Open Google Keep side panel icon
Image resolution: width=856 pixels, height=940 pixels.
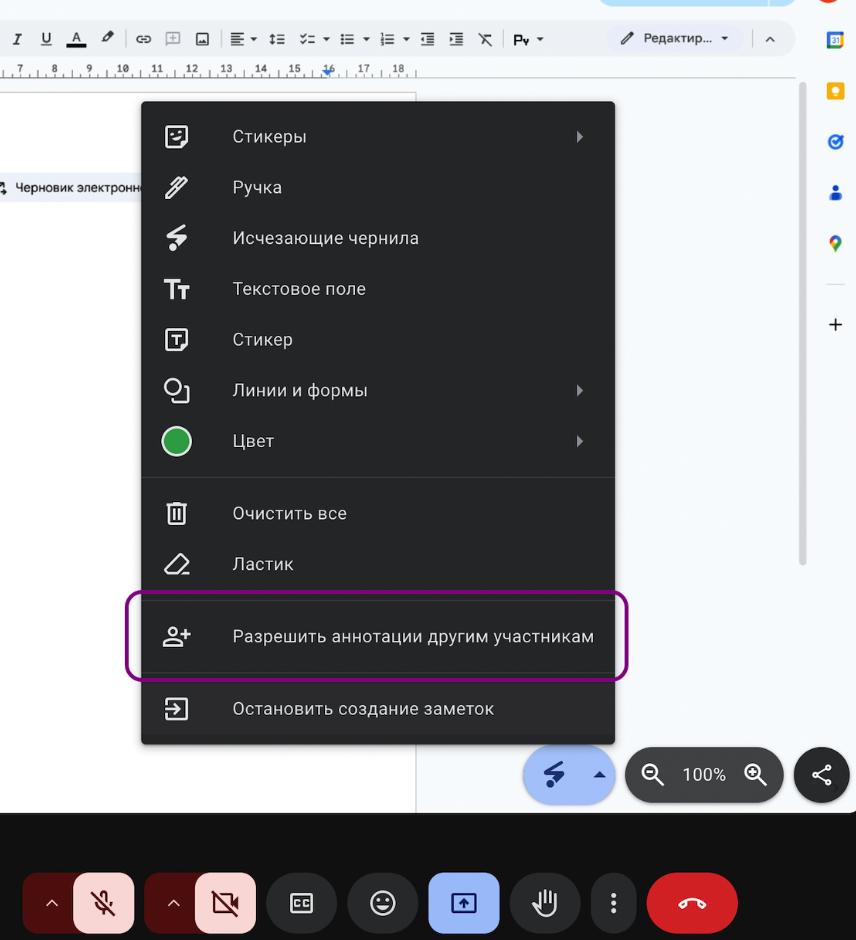click(x=835, y=91)
